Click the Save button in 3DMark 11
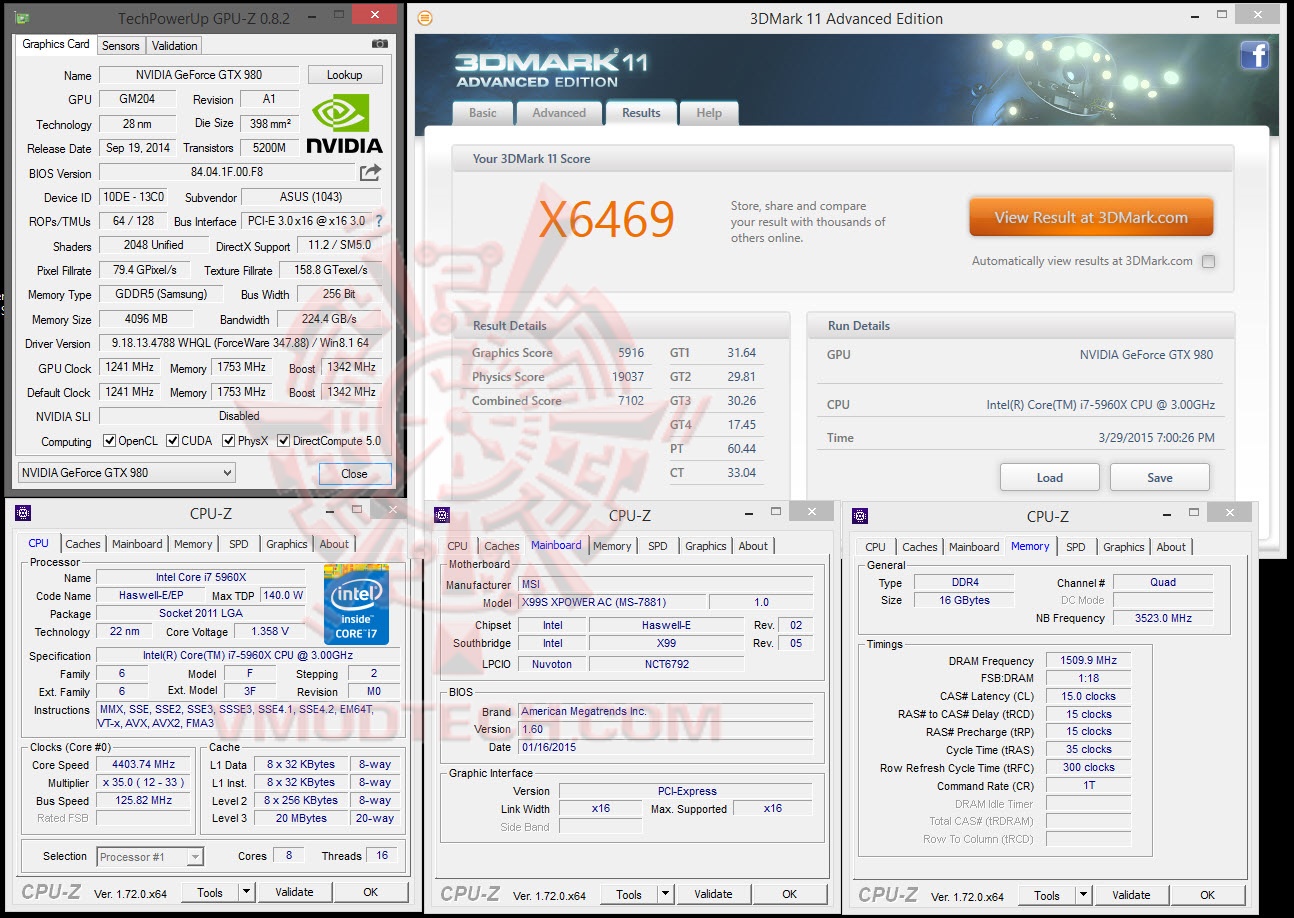Screen dimensions: 1294x918 pos(1160,477)
